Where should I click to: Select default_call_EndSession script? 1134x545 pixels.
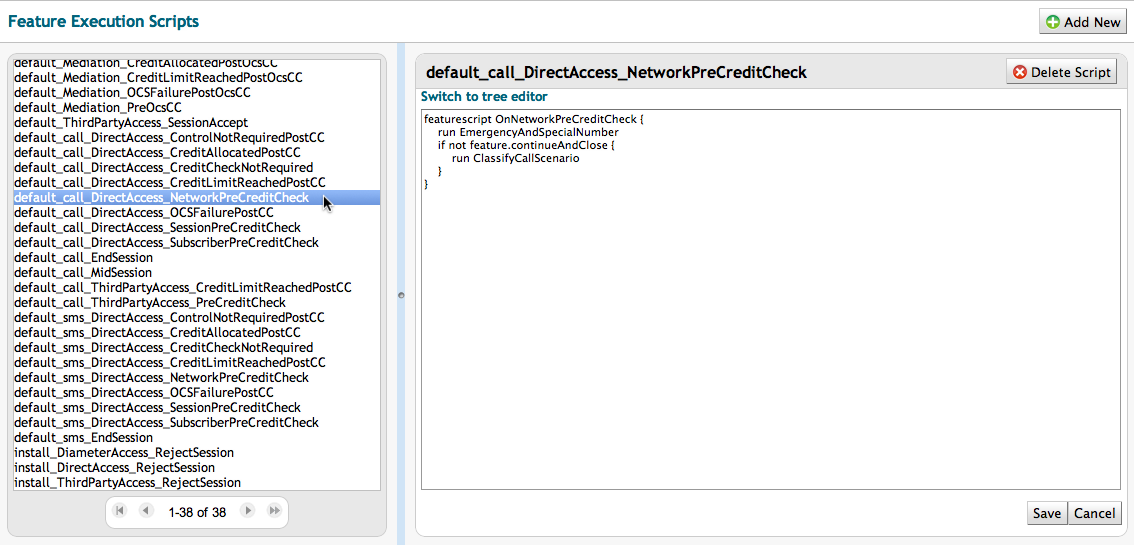point(84,258)
